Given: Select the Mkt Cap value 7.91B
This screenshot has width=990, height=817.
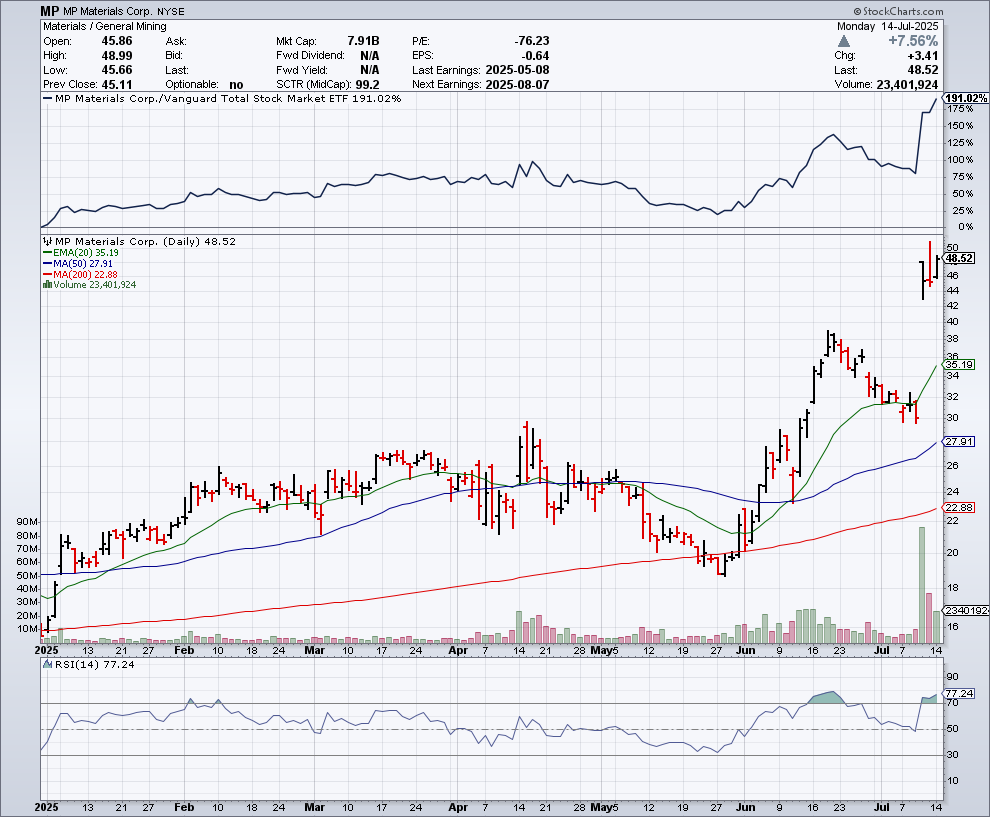Looking at the screenshot, I should click(363, 41).
